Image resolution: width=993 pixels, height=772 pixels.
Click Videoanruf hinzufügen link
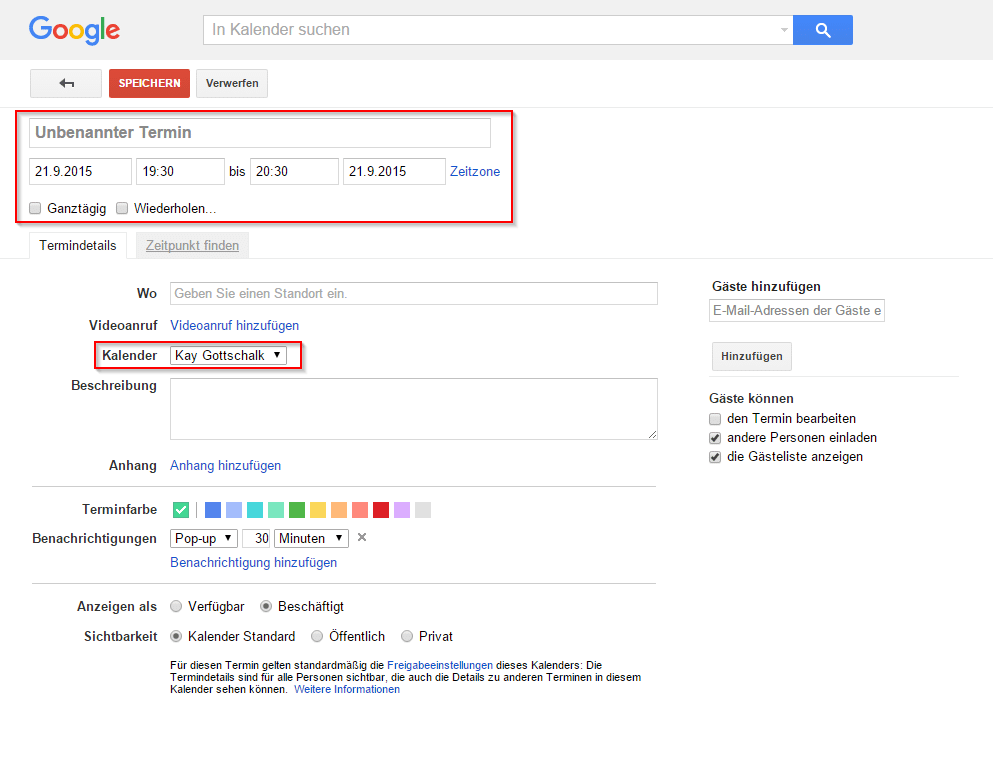point(234,326)
